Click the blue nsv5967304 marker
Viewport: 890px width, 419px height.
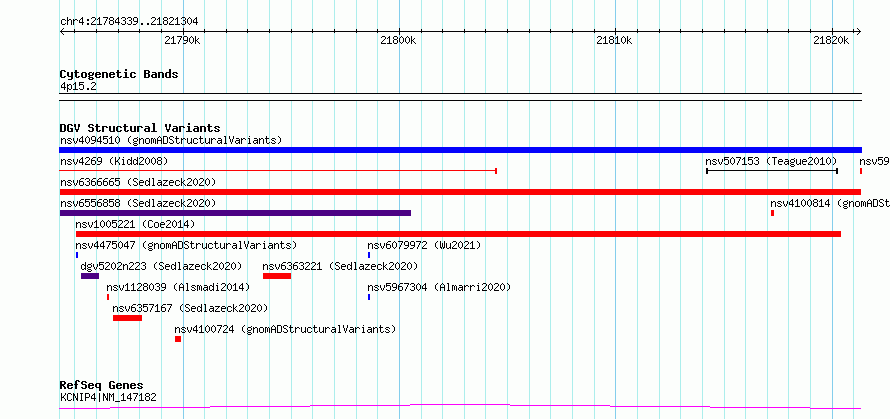369,297
